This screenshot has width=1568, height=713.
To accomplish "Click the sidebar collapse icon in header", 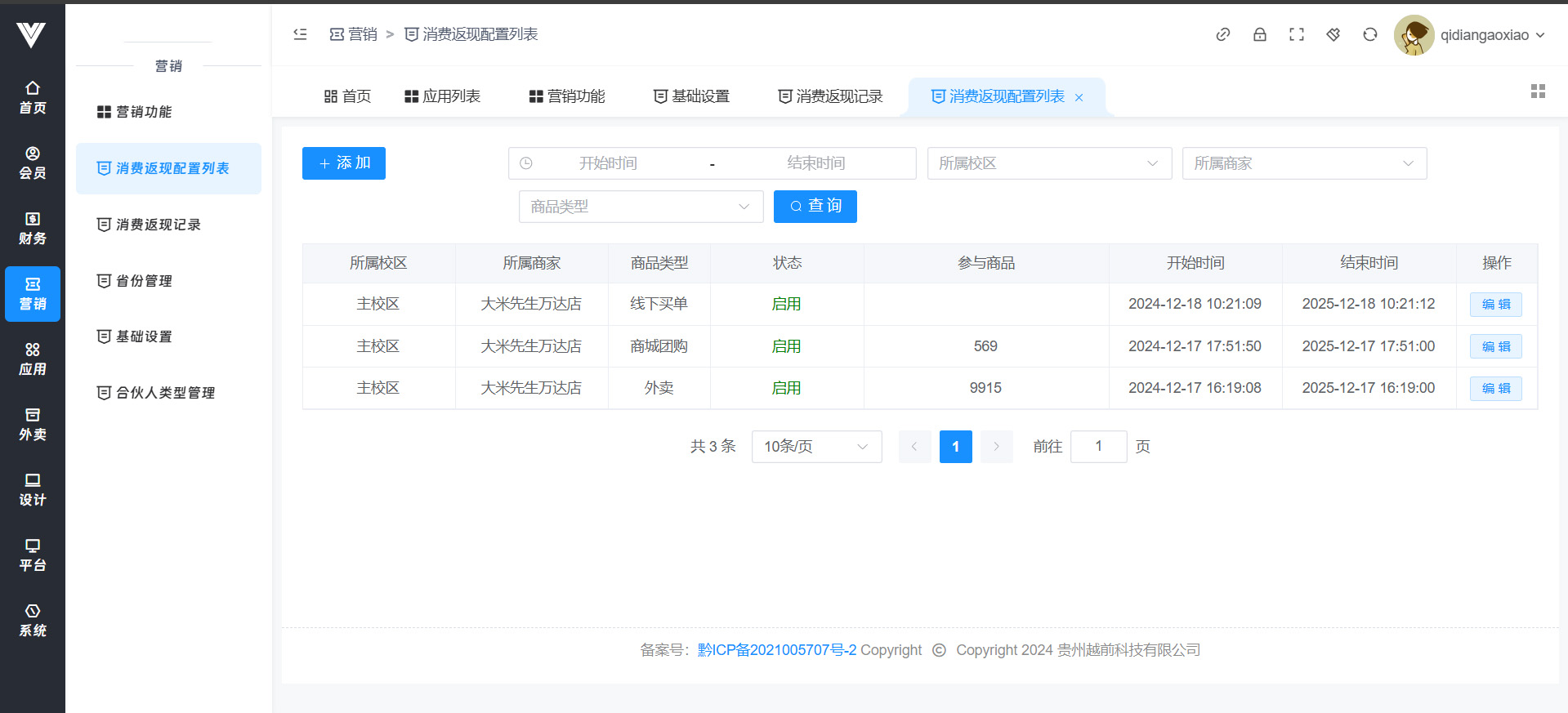I will [300, 34].
